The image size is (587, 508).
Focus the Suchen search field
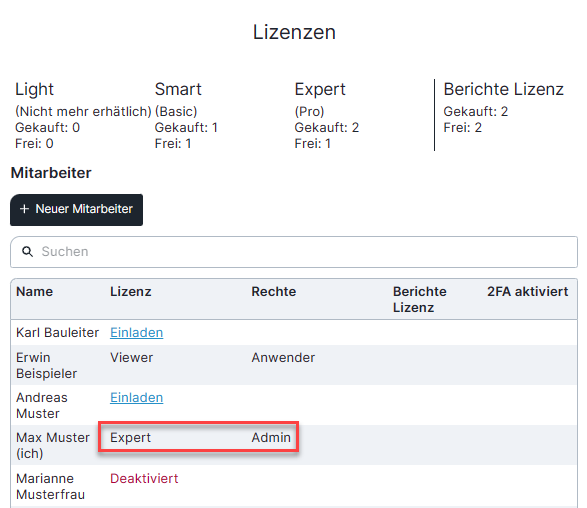(x=294, y=252)
